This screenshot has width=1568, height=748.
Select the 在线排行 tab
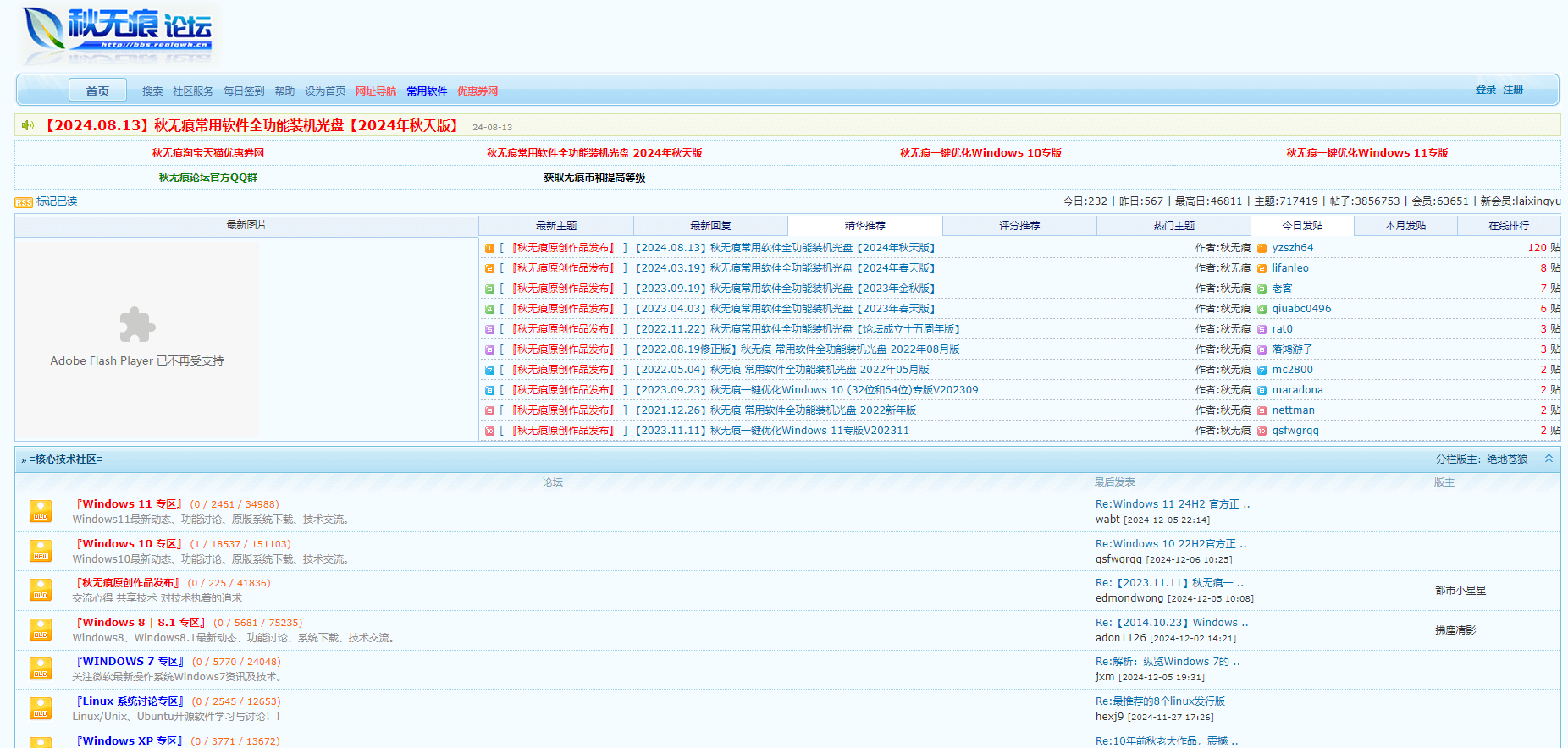click(x=1509, y=226)
